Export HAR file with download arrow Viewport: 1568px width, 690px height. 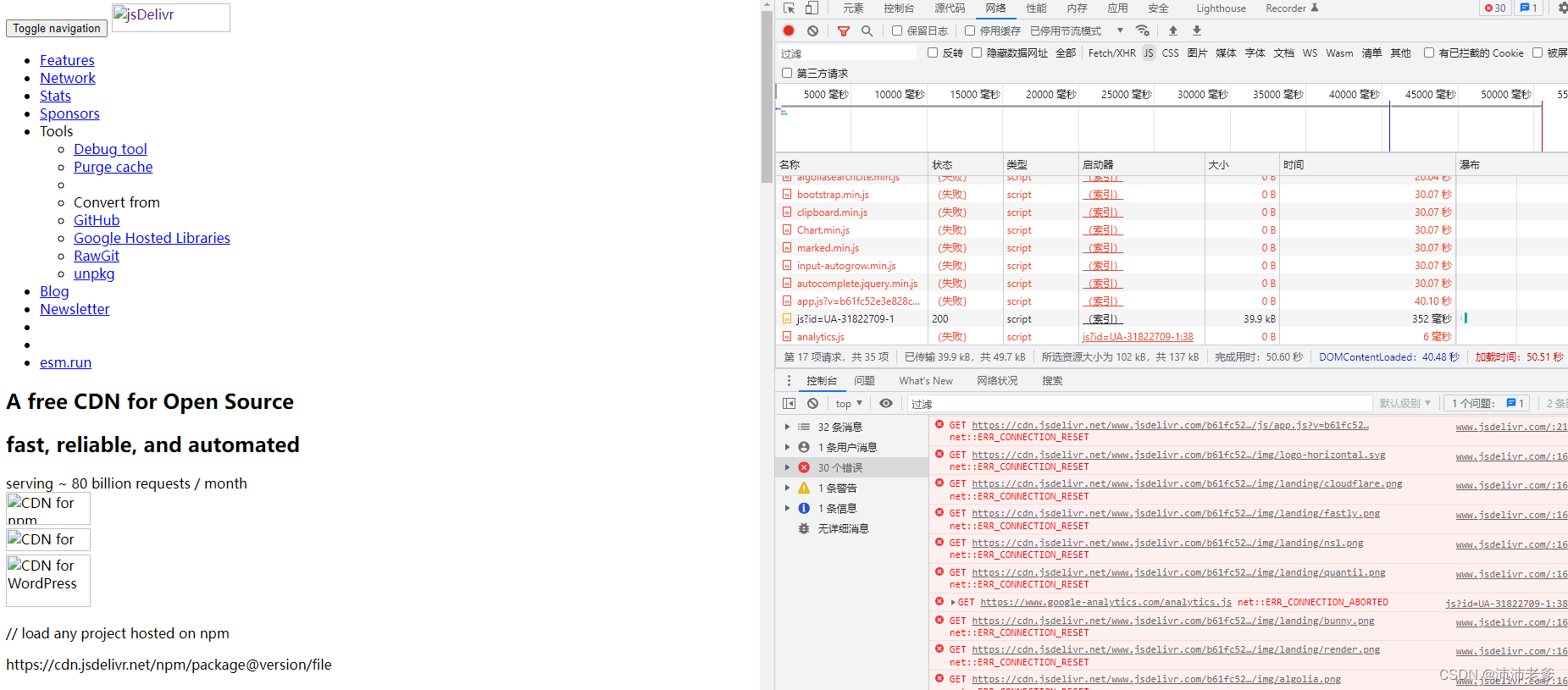coord(1197,30)
